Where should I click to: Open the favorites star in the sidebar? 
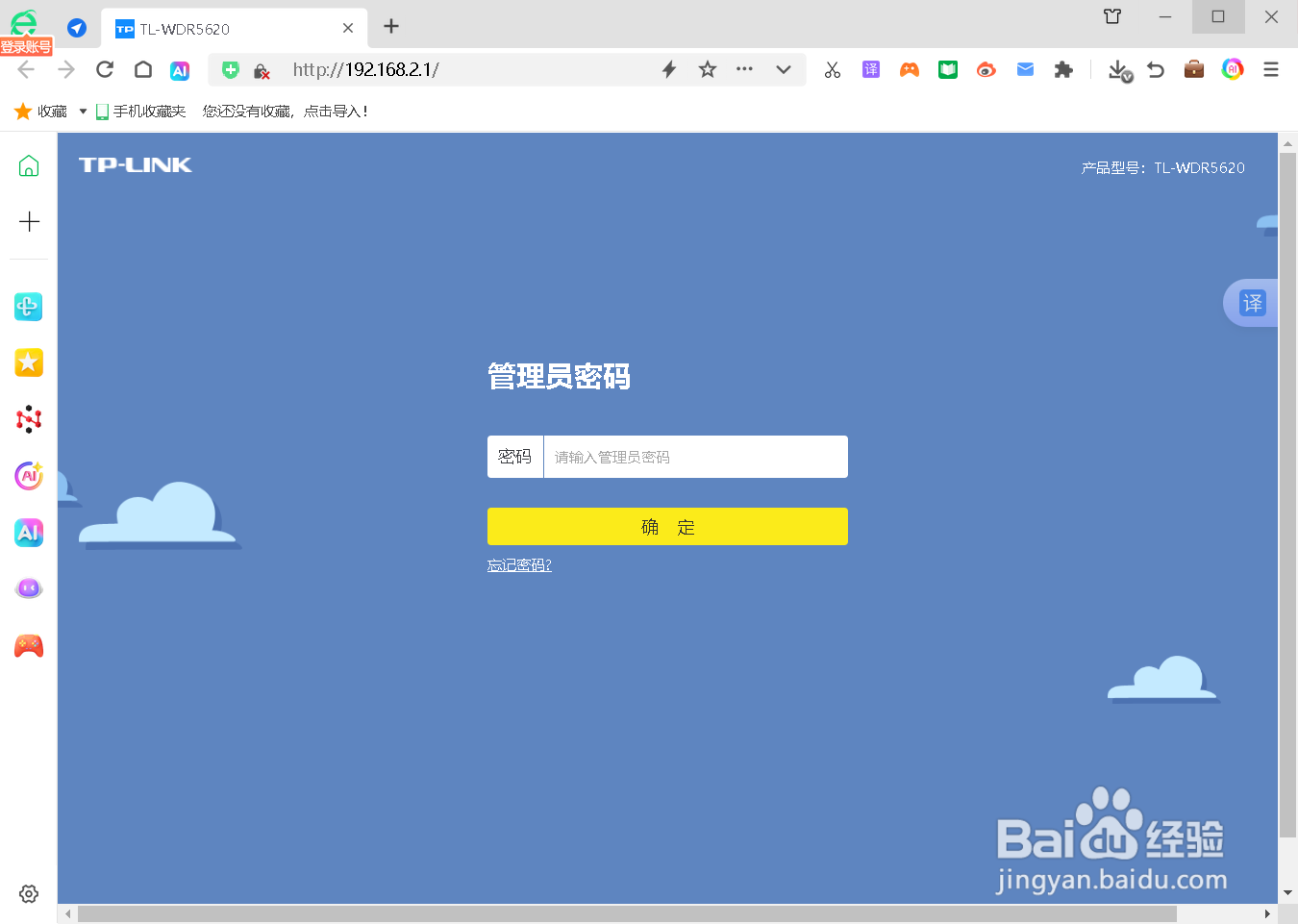pos(29,362)
